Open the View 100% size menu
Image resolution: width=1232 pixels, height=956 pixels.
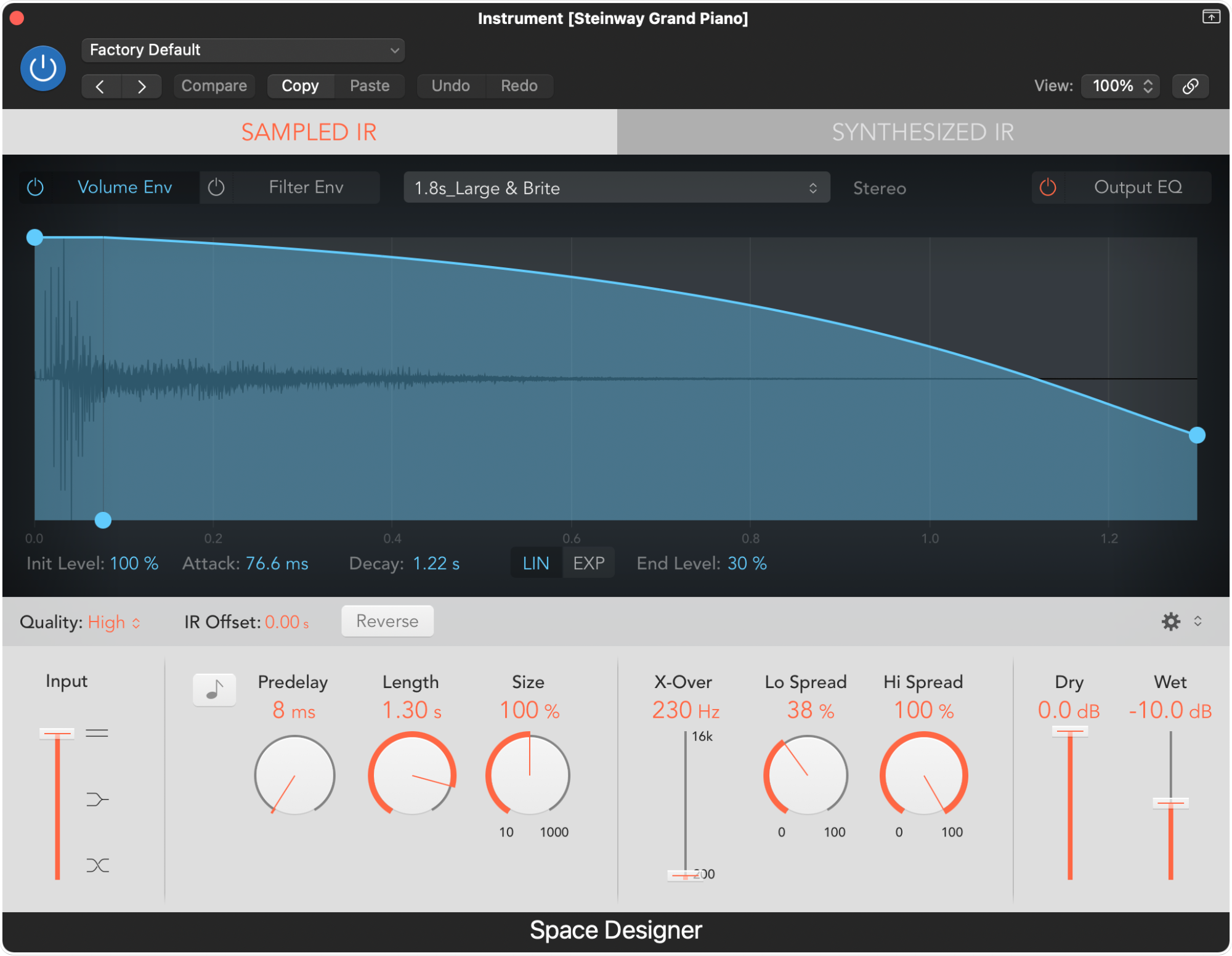[x=1121, y=86]
